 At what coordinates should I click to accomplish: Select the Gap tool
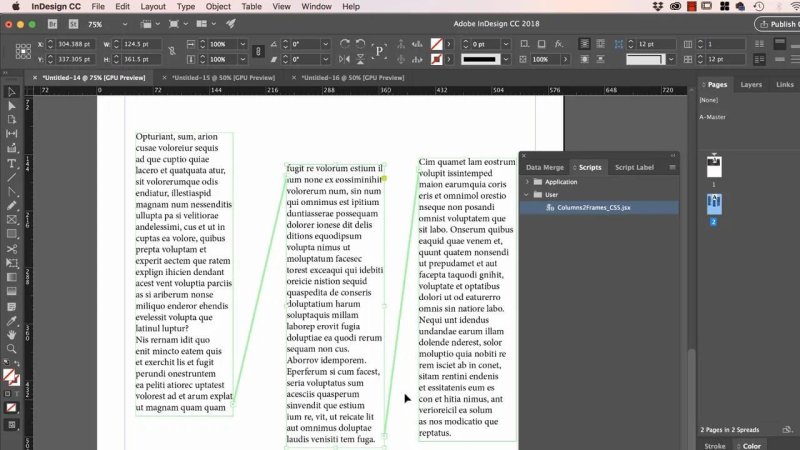(11, 134)
